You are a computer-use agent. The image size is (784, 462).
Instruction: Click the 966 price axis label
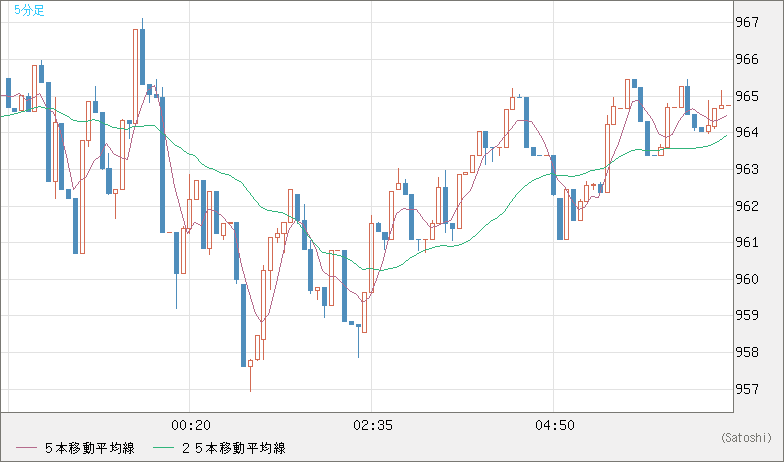[746, 59]
